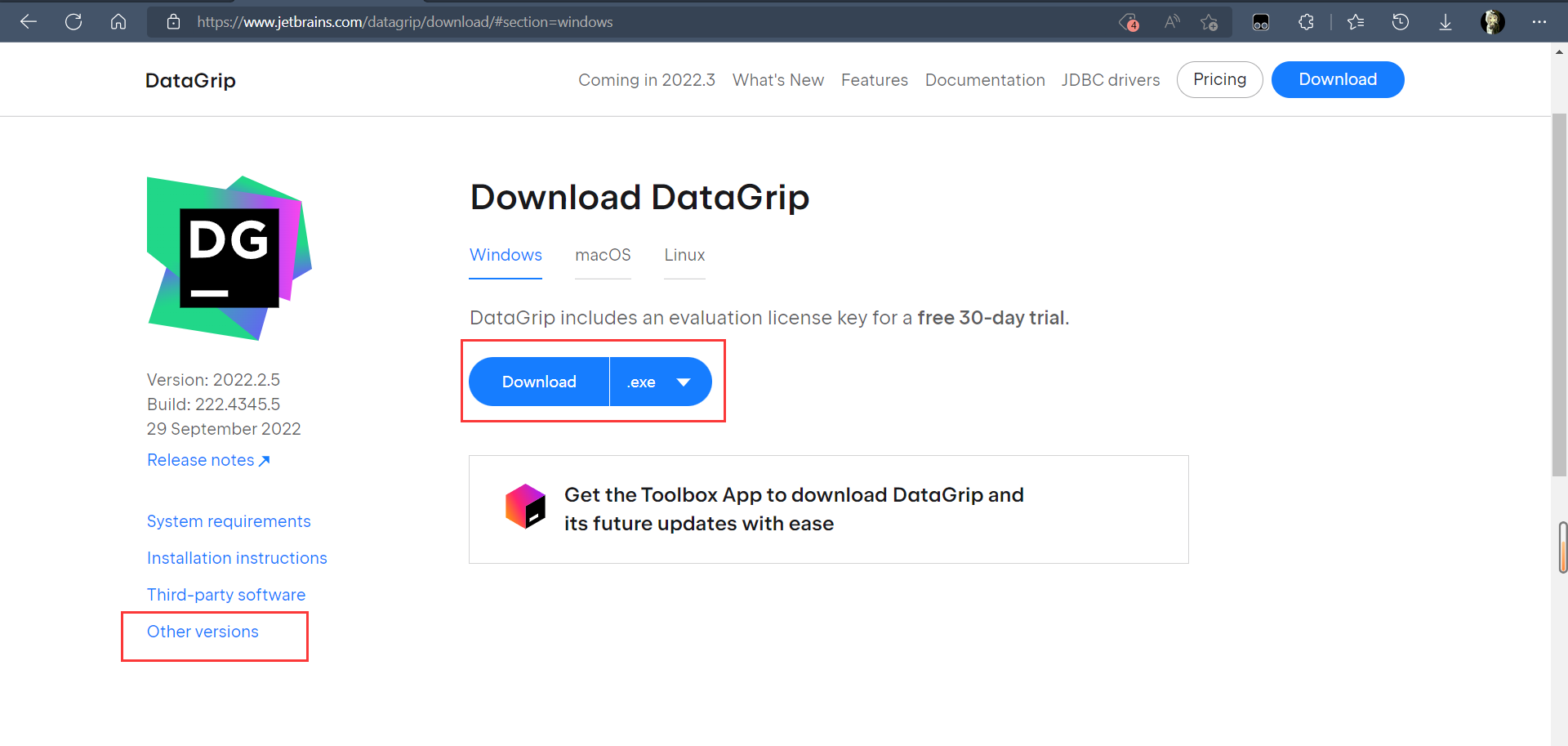View site information lock icon

173,22
